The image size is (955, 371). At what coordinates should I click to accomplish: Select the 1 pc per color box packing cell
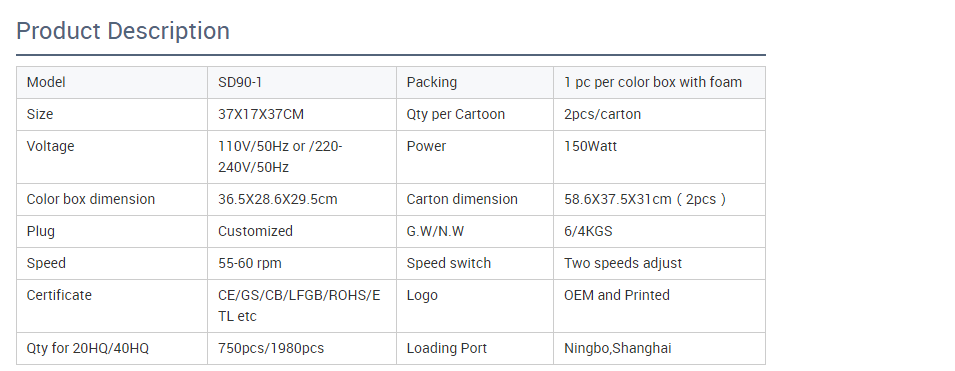click(x=659, y=82)
